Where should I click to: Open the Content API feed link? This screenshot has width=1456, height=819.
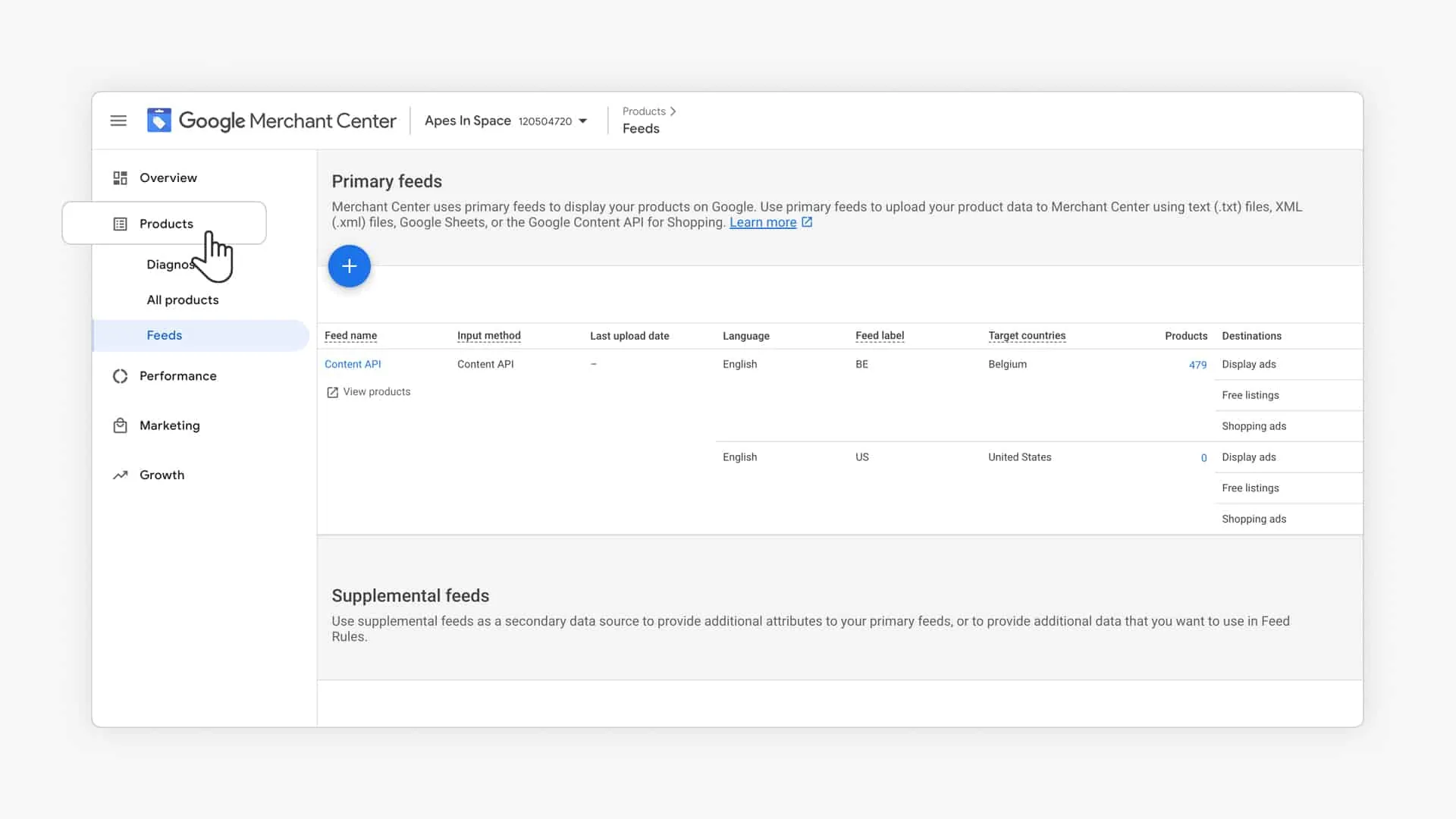tap(353, 364)
